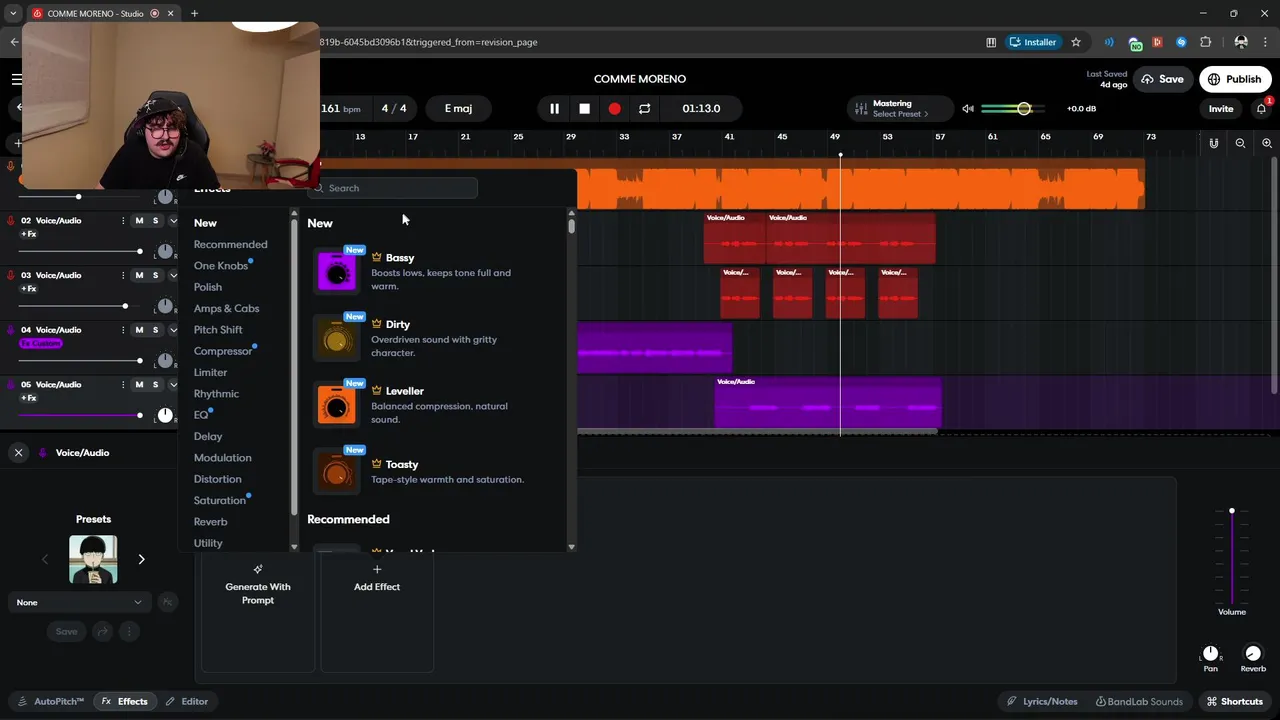1280x720 pixels.
Task: Pause playback with the pause button
Action: 554,108
